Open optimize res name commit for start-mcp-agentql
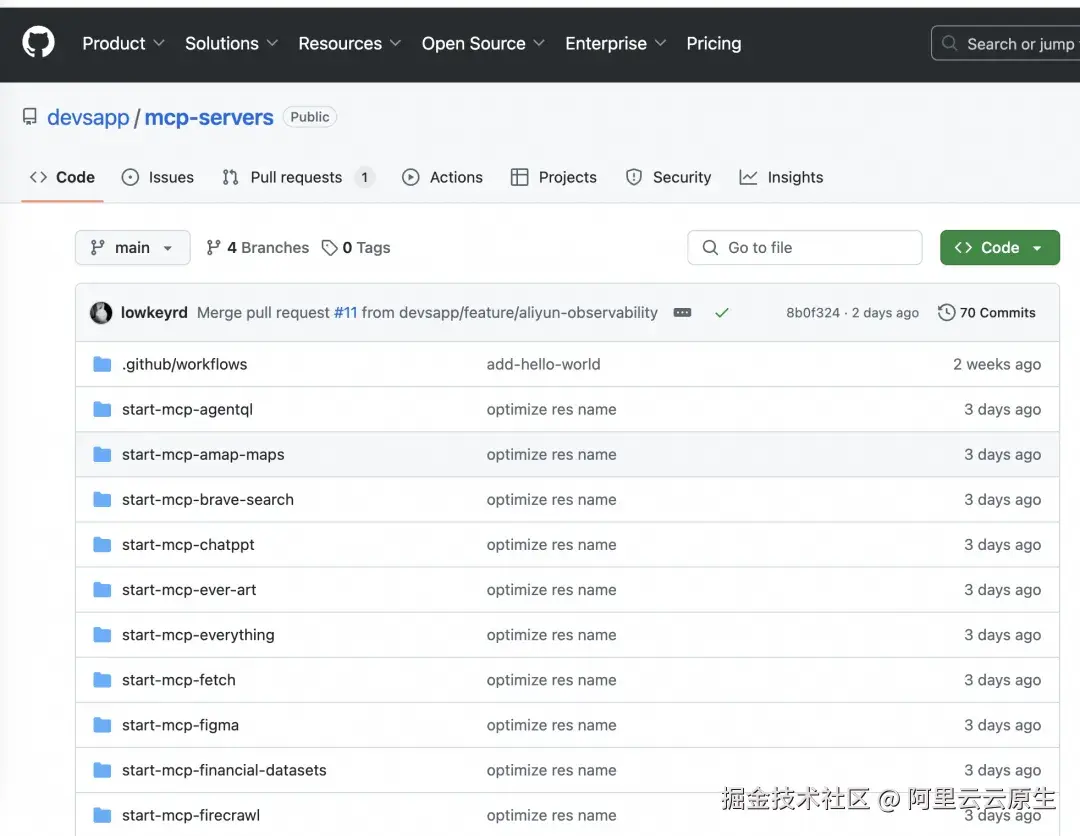The width and height of the screenshot is (1080, 836). 552,409
